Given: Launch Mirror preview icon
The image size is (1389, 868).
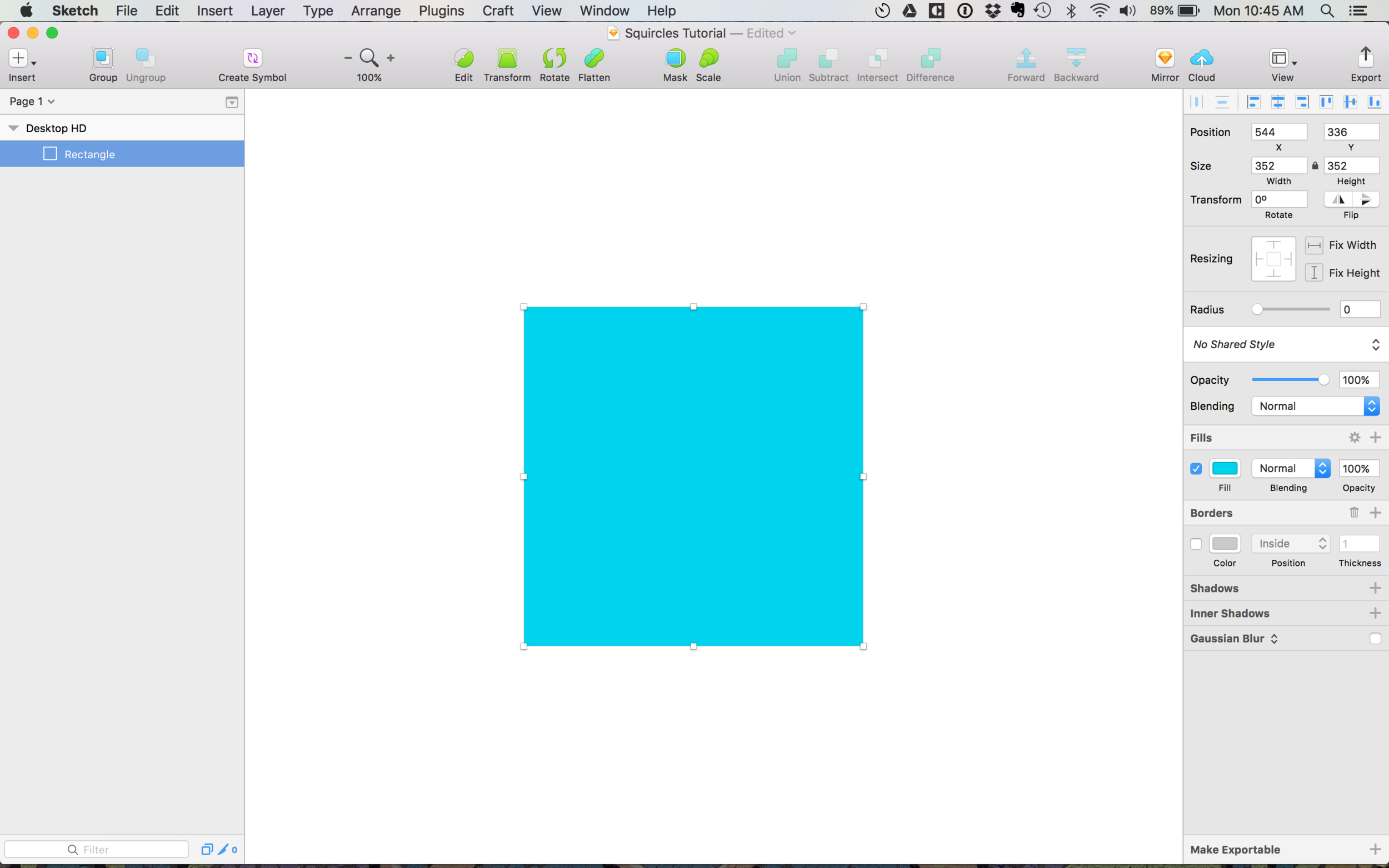Looking at the screenshot, I should click(x=1165, y=58).
